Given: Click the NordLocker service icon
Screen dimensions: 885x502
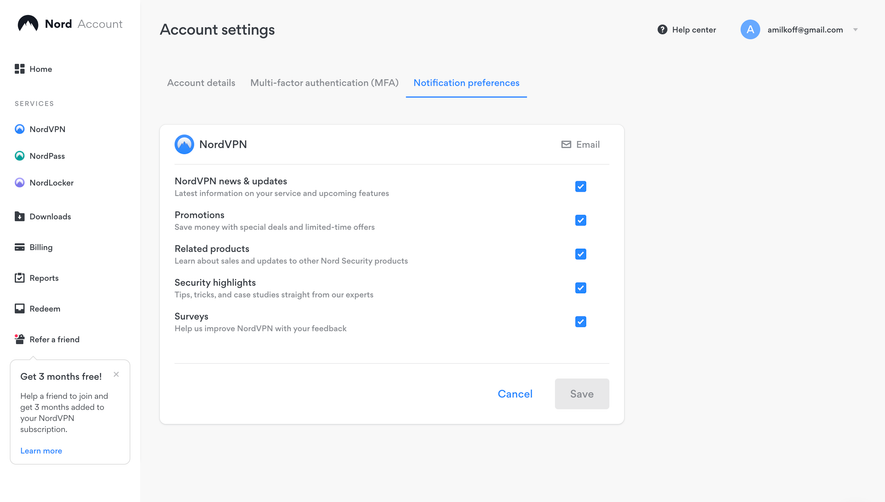Looking at the screenshot, I should point(20,183).
